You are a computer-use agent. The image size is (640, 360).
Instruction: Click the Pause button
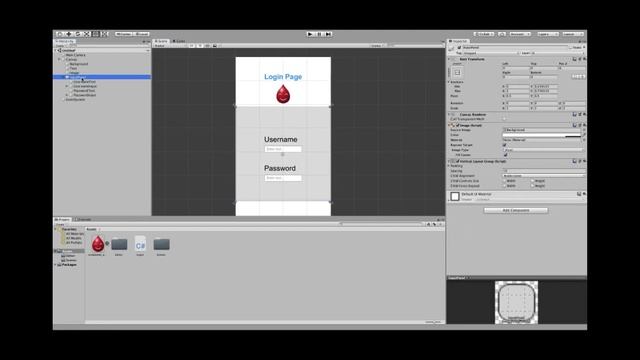pyautogui.click(x=320, y=34)
